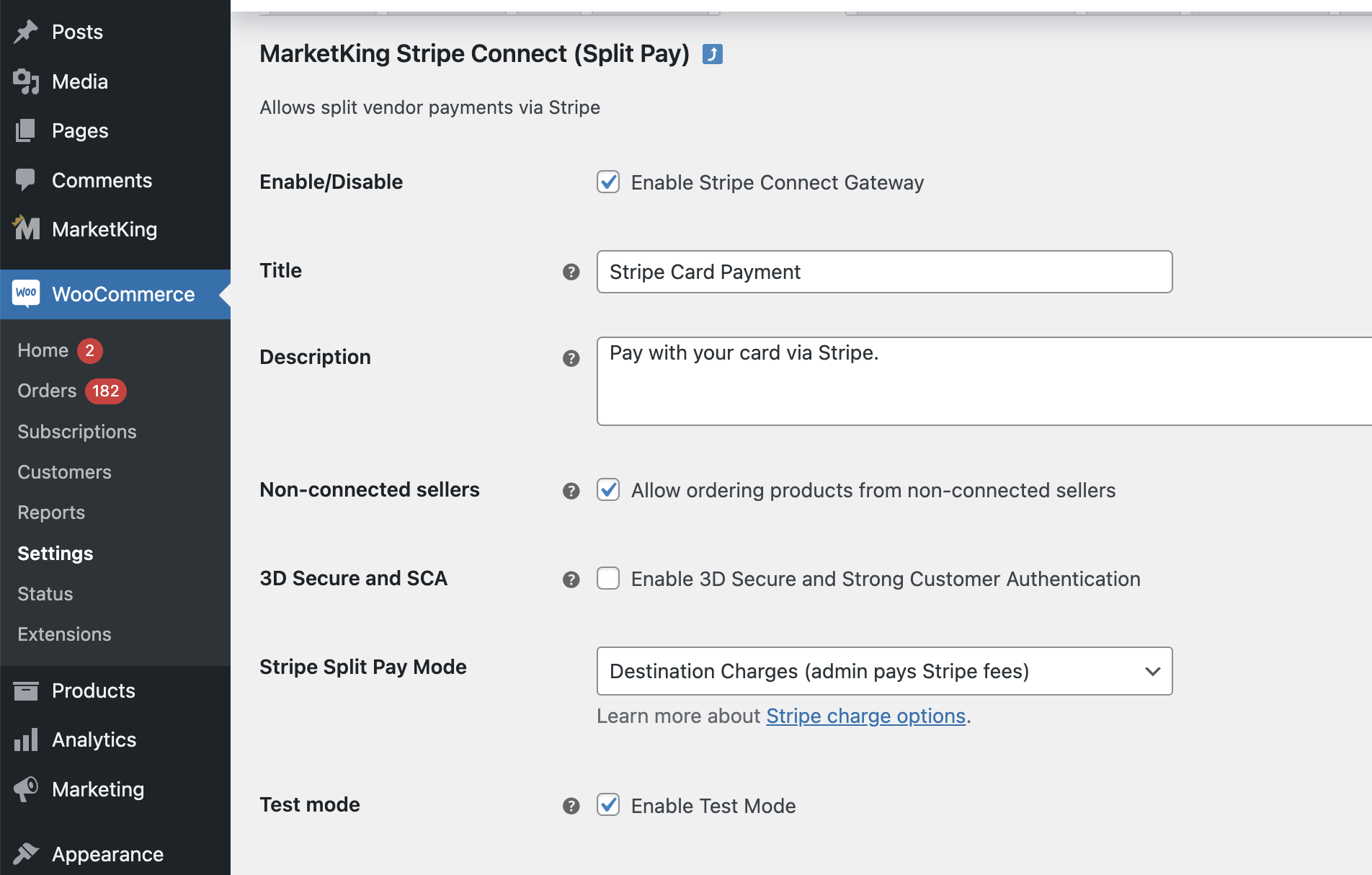Click the Marketing megaphone icon
This screenshot has width=1372, height=875.
[26, 789]
